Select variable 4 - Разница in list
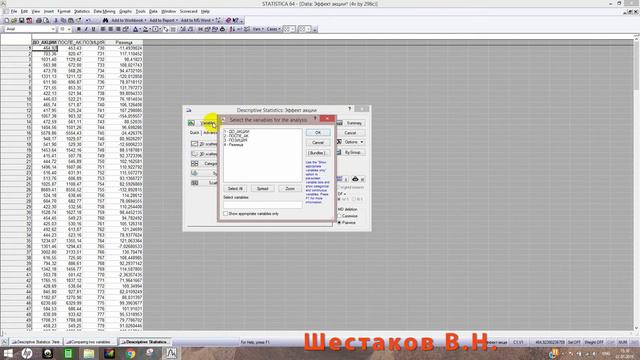 pyautogui.click(x=234, y=145)
